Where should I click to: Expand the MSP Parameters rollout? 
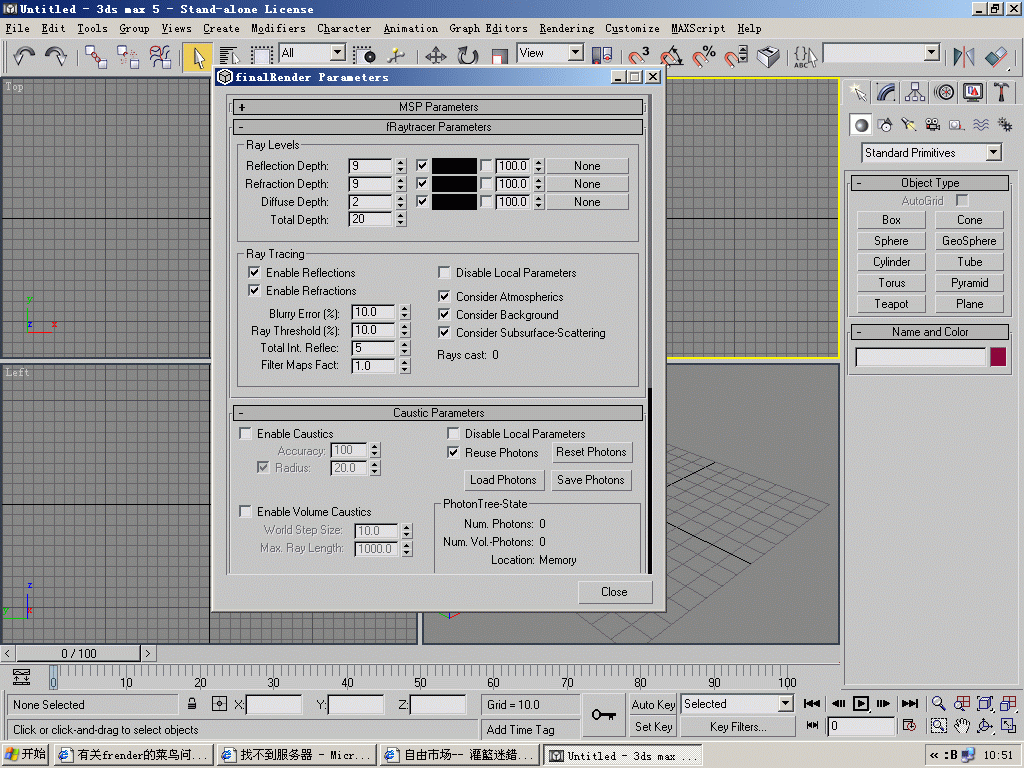coord(438,107)
